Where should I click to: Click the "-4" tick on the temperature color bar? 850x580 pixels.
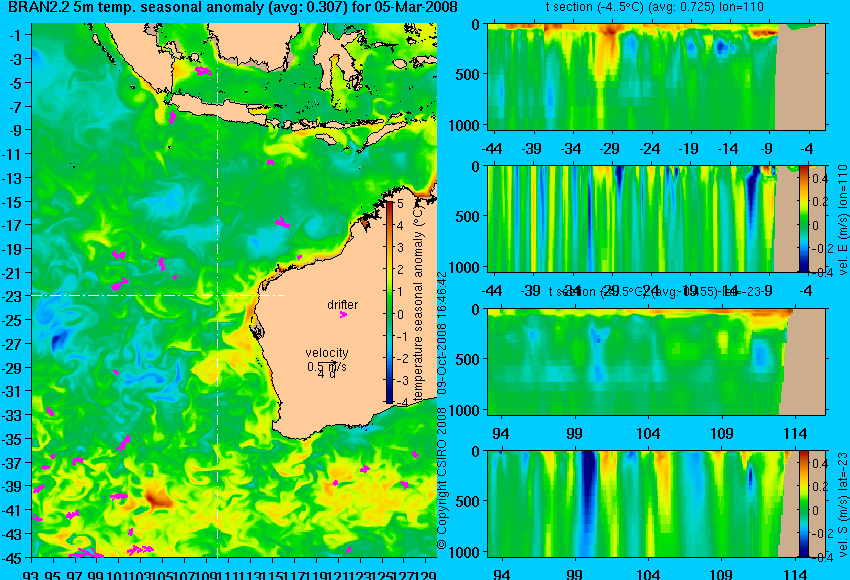coord(401,403)
